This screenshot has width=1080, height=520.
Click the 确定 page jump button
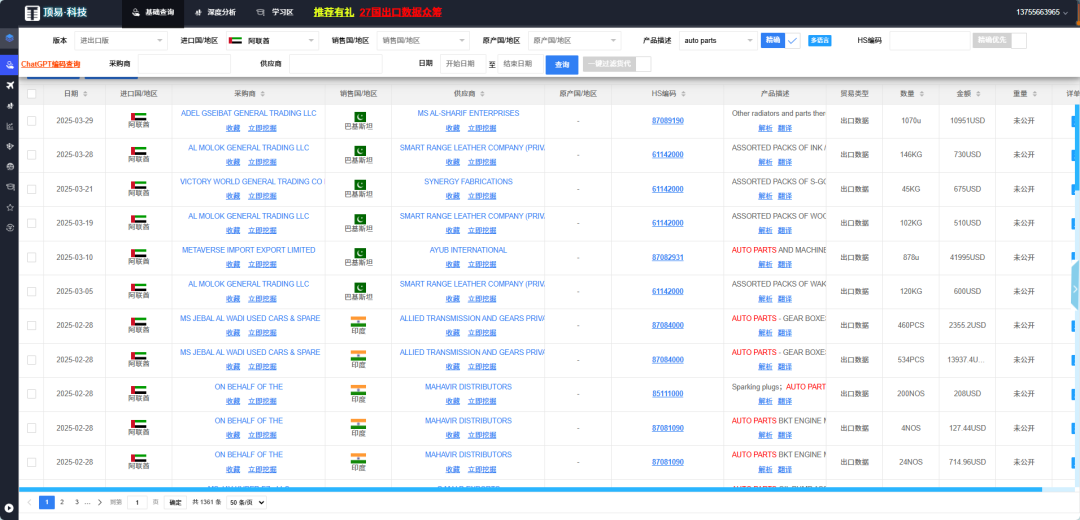click(176, 502)
